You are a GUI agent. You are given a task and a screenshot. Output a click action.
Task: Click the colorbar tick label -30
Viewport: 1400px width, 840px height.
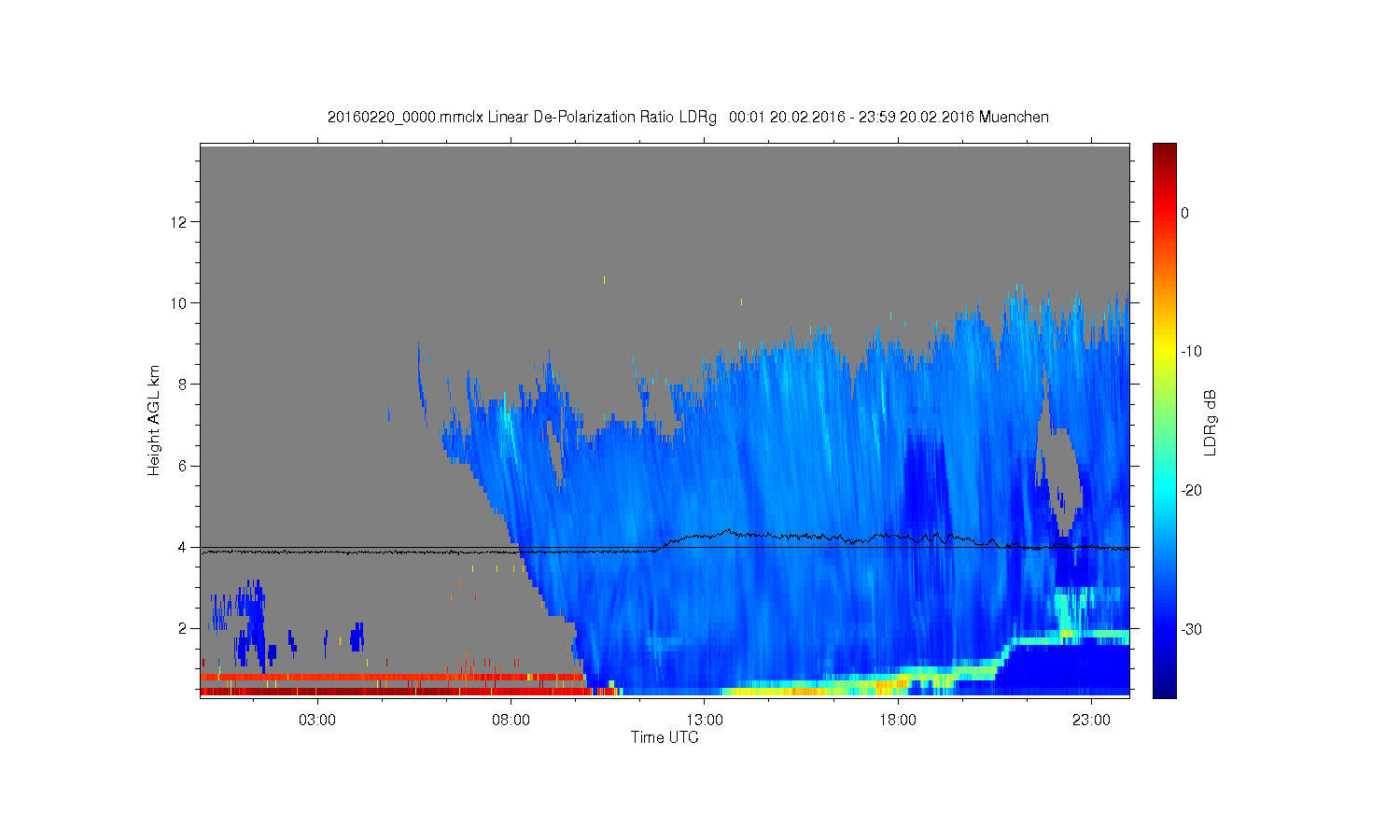pos(1190,630)
